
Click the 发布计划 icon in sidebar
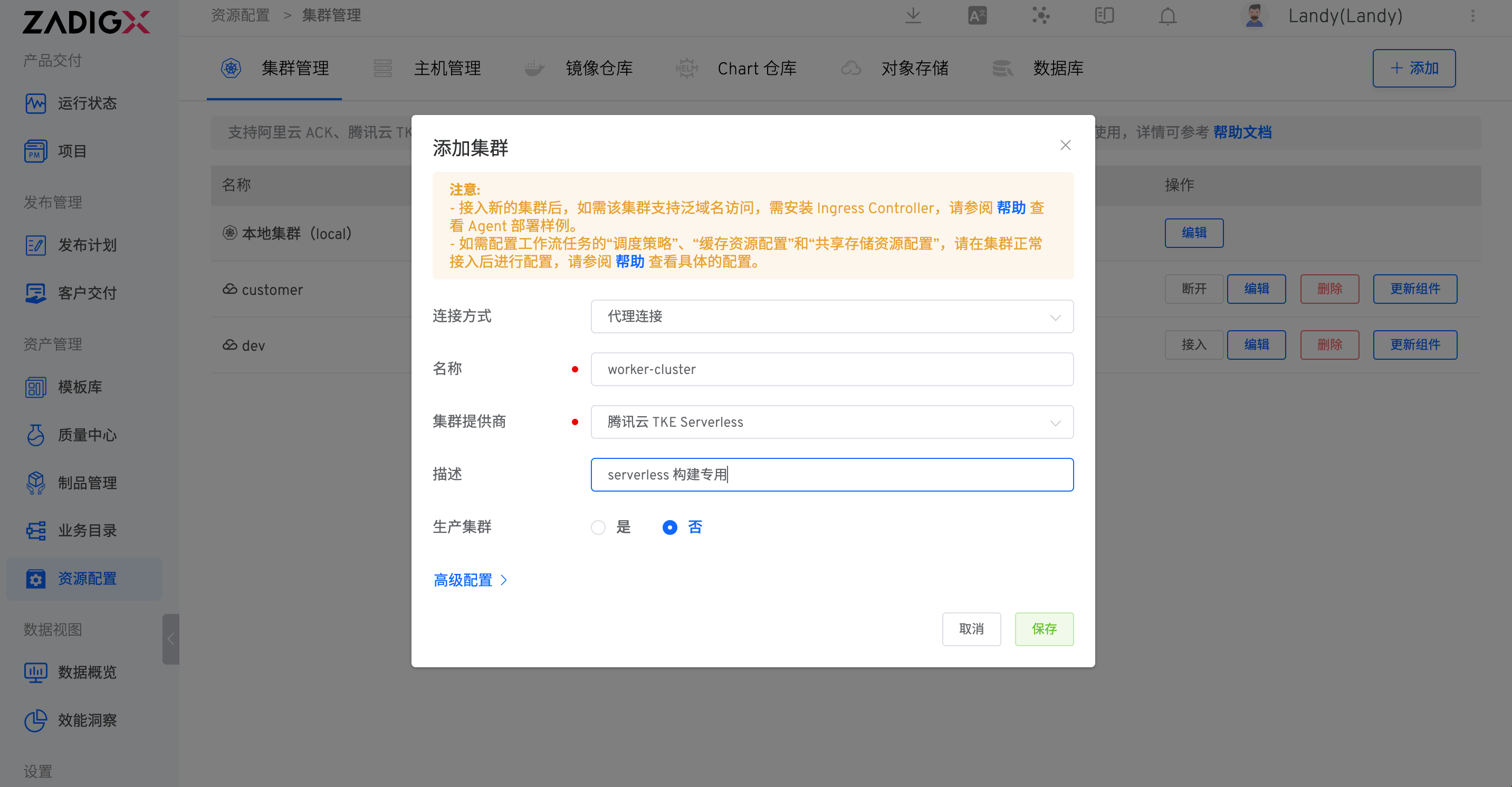pyautogui.click(x=35, y=245)
